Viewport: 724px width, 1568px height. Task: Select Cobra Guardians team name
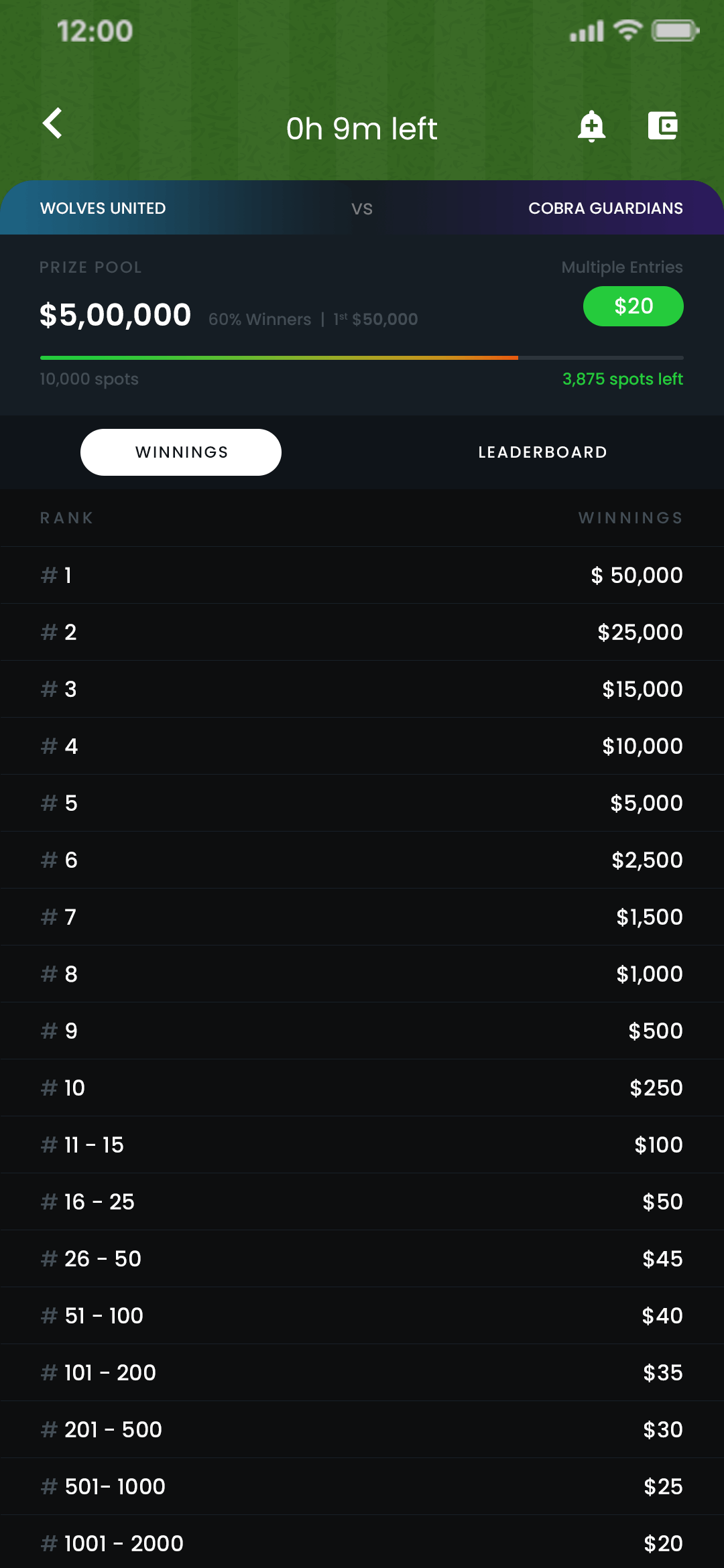[x=605, y=208]
